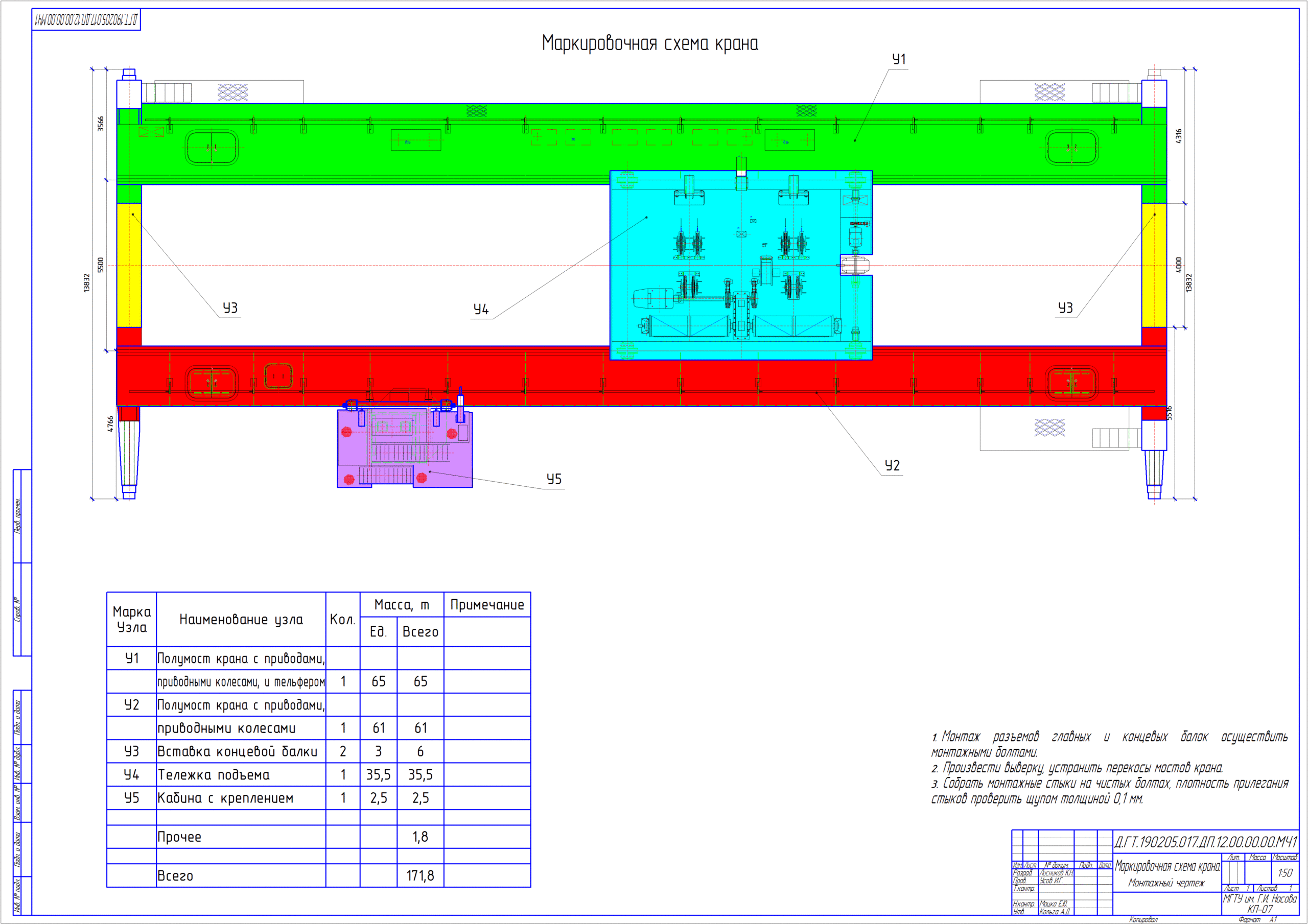Screen dimensions: 1308x924
Task: Click the 'У4' cell in the table
Action: tap(132, 775)
